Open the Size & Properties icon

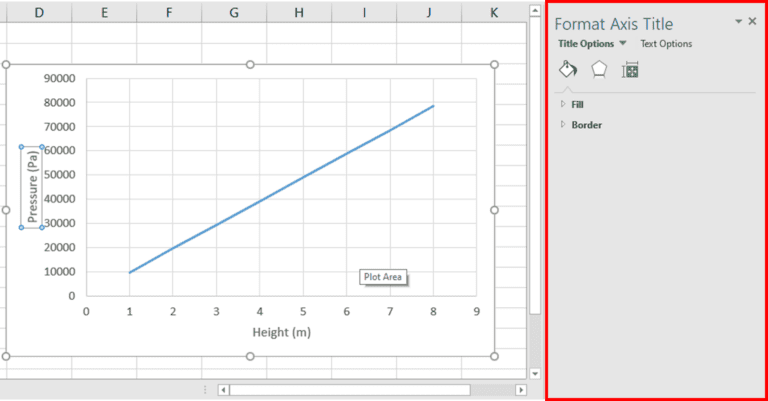(630, 70)
